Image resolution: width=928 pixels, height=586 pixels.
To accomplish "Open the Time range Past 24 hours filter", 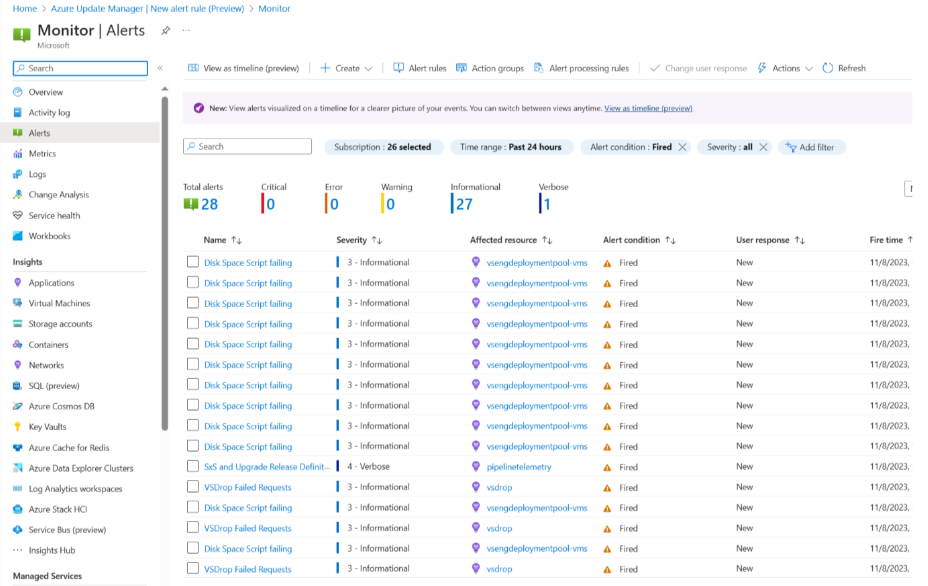I will click(510, 146).
